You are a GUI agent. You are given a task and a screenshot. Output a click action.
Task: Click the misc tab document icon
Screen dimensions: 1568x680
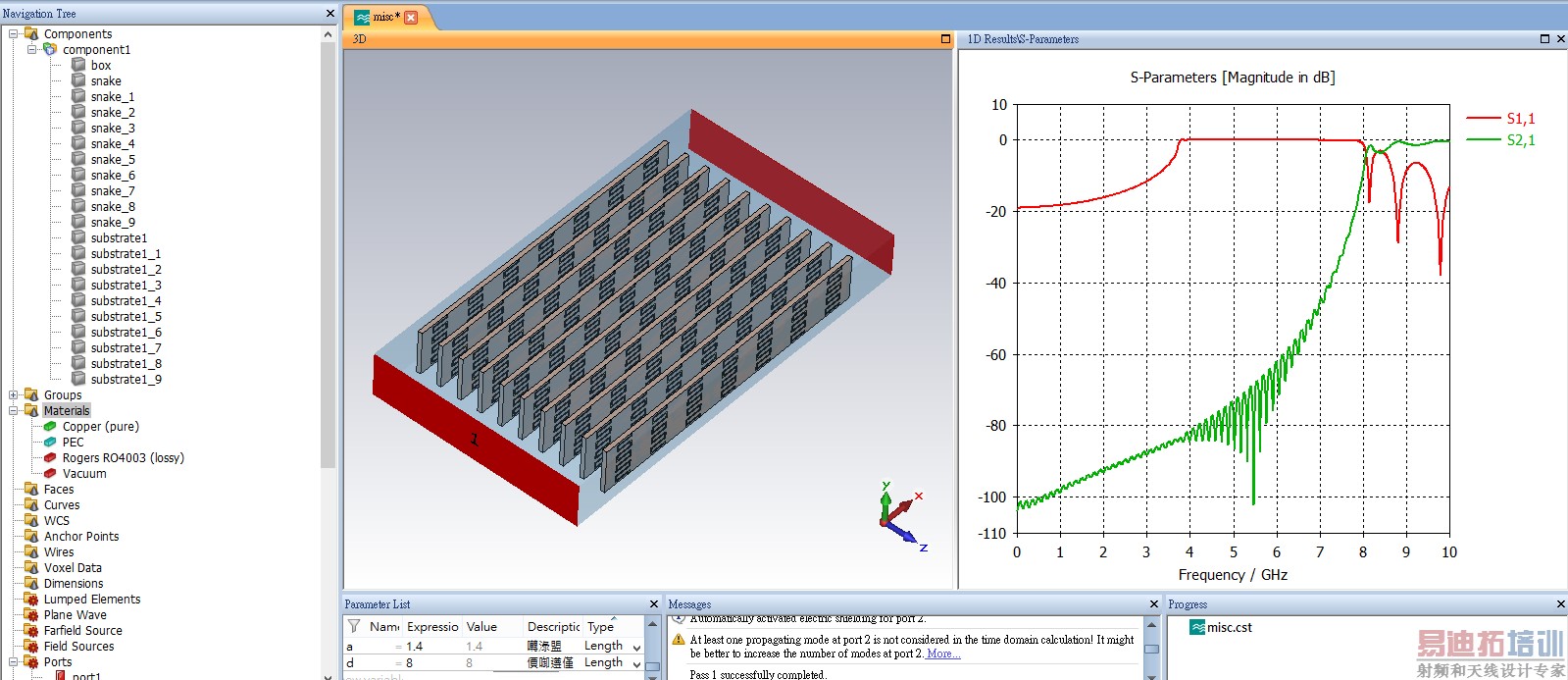tap(363, 17)
